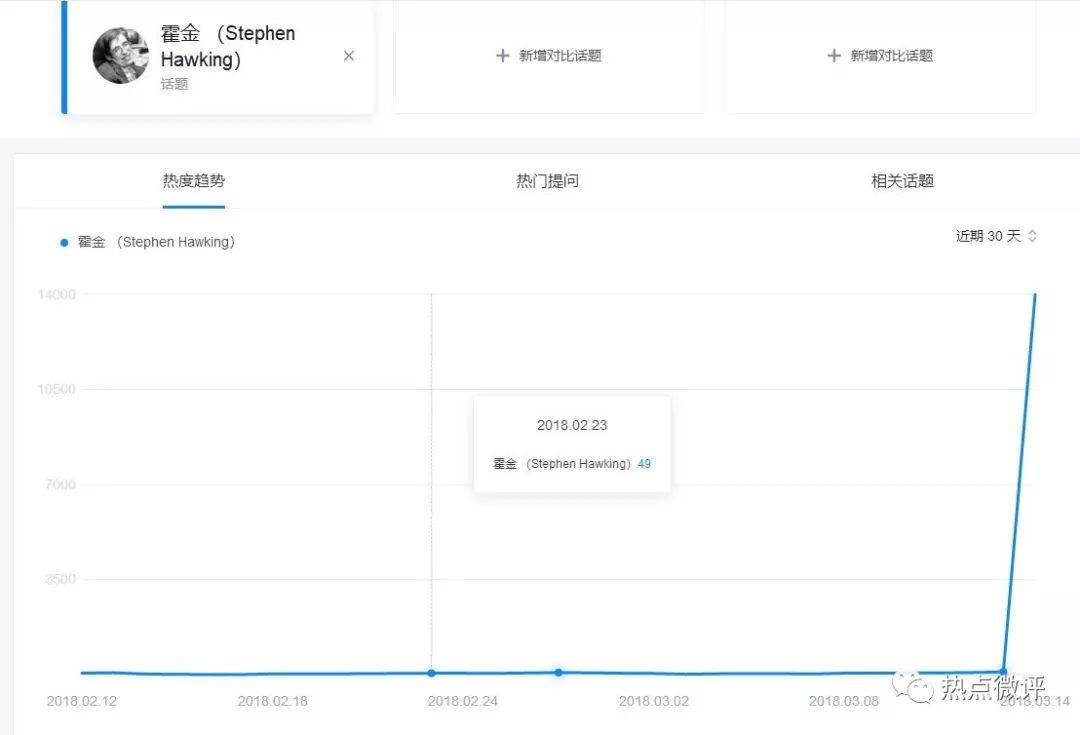The height and width of the screenshot is (735, 1080).
Task: Add a comparison topic via the middle plus icon
Action: 503,56
